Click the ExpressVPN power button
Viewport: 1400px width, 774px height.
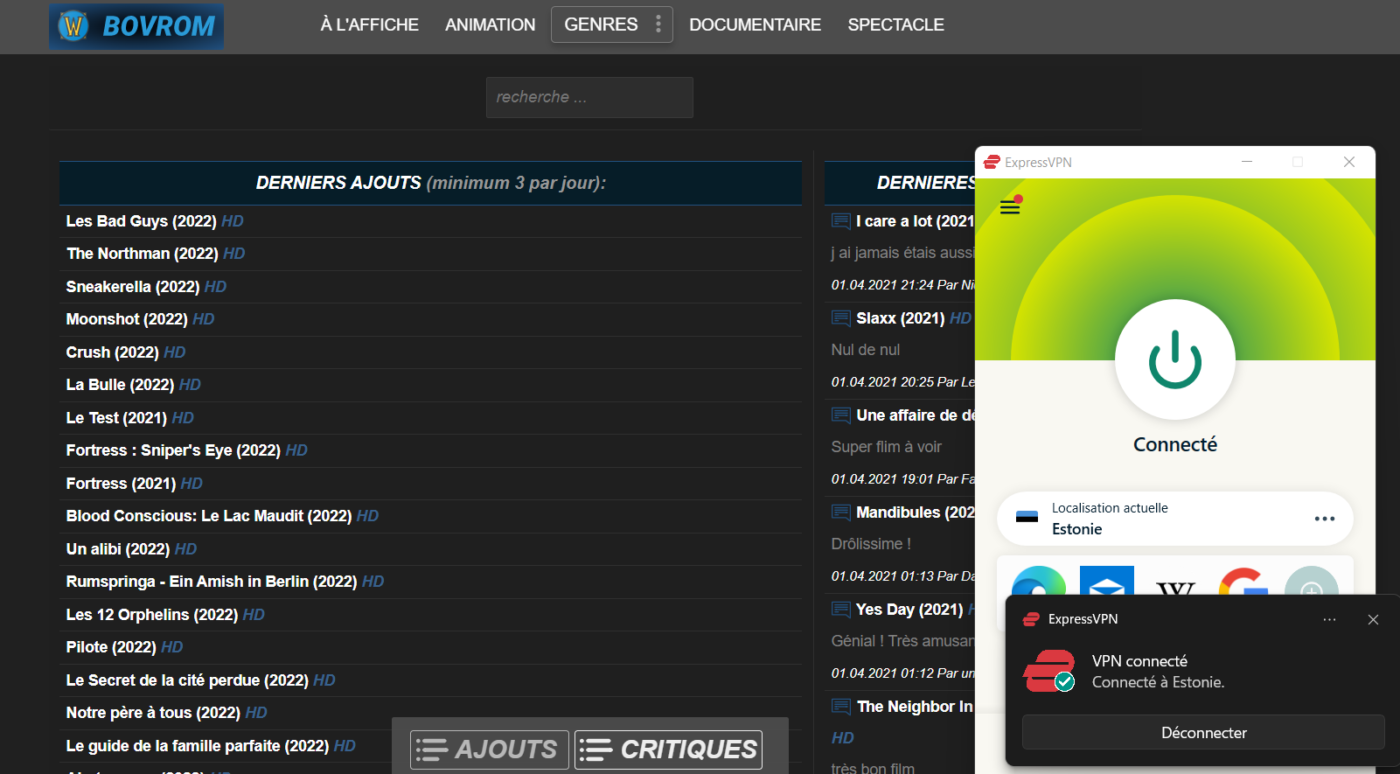(1175, 359)
